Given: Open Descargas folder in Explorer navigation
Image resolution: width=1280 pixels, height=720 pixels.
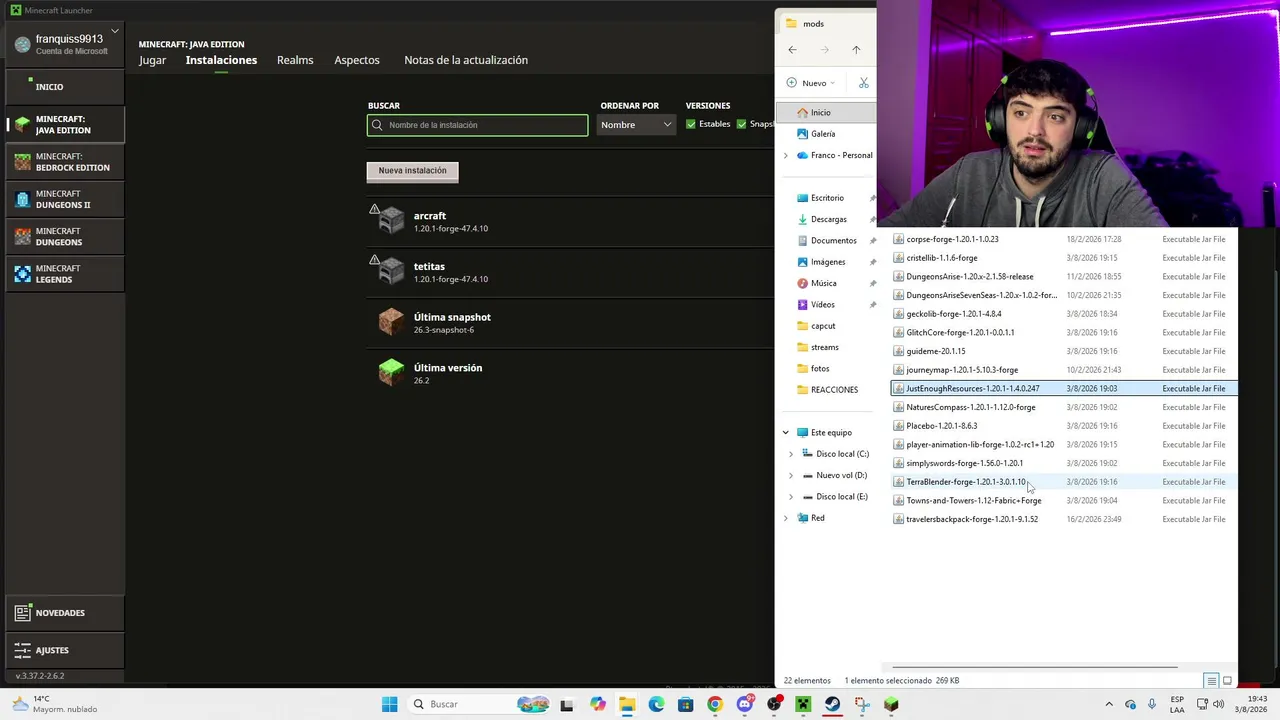Looking at the screenshot, I should click(826, 219).
